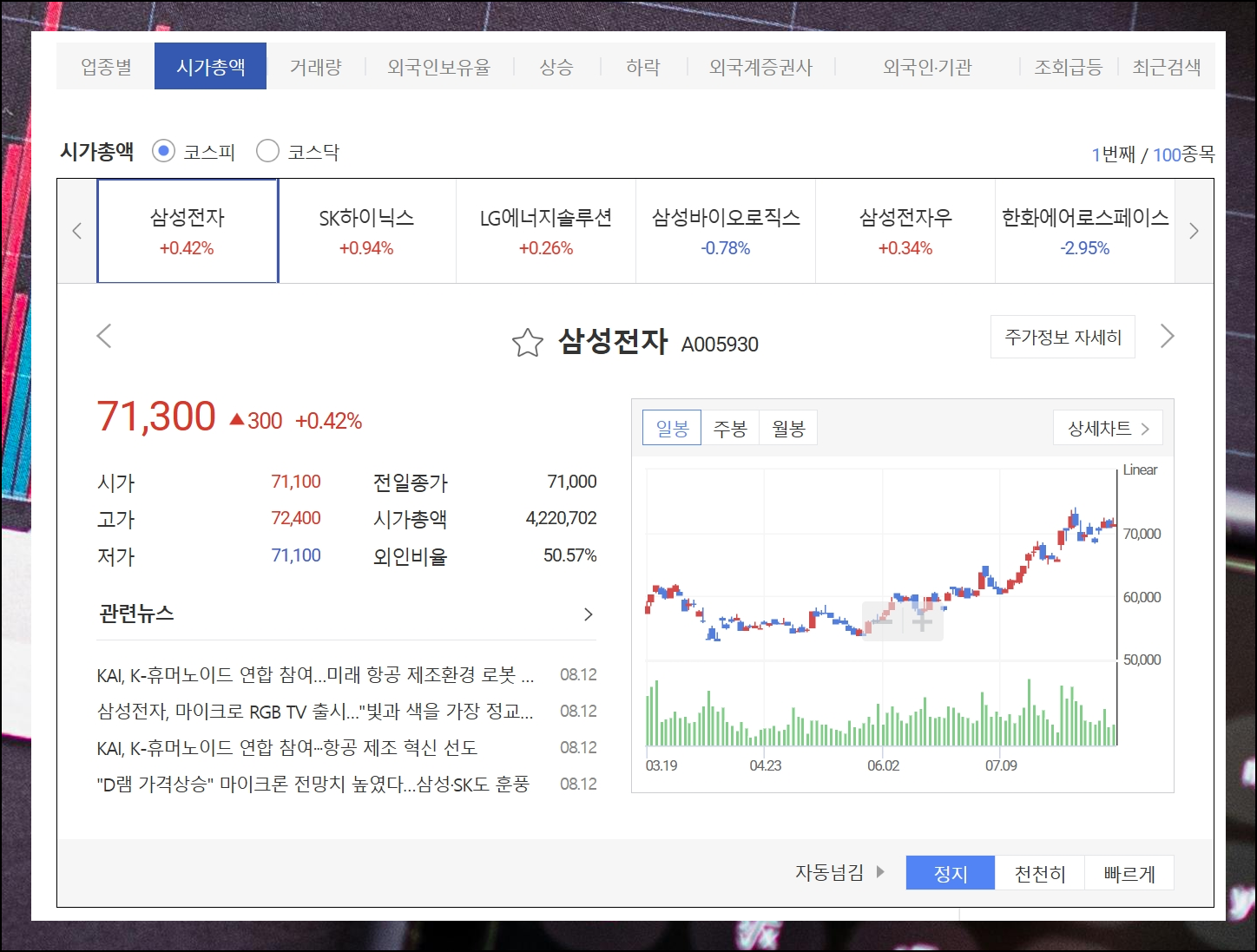Click 정지 auto-advance button
The image size is (1257, 952).
[x=950, y=873]
